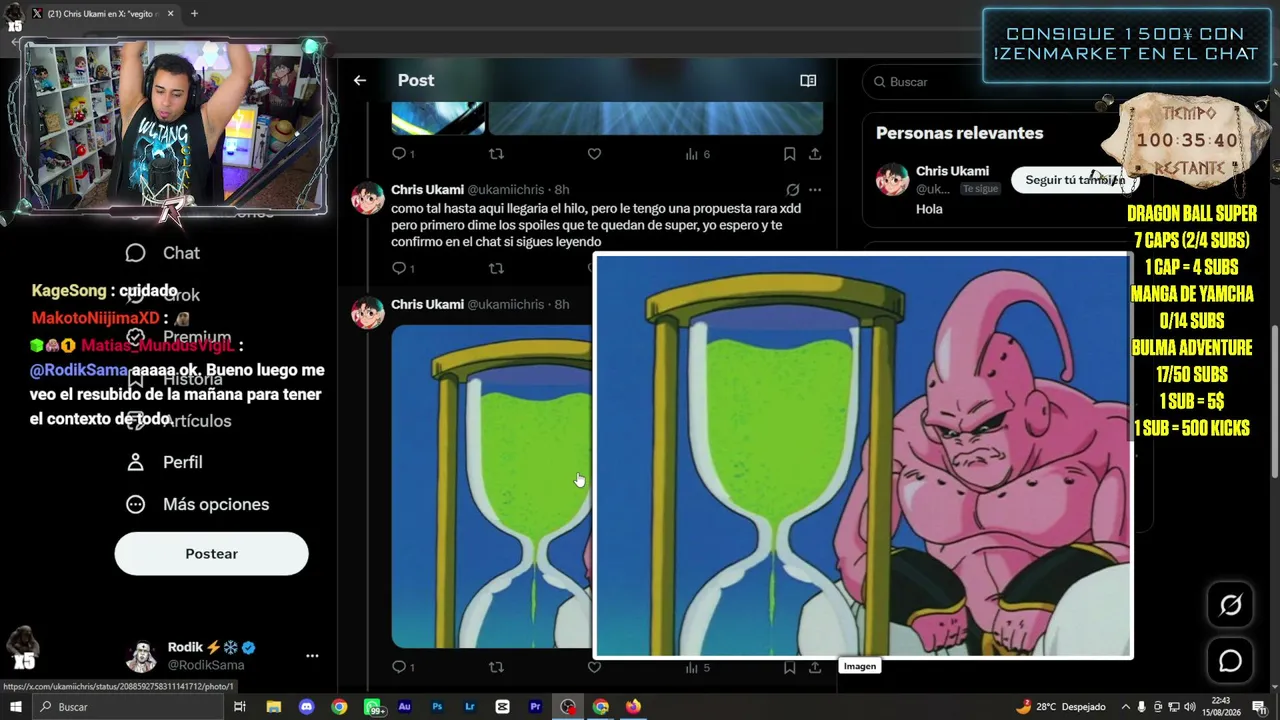Repost the 'como tal hasta aqui' post
Image resolution: width=1280 pixels, height=720 pixels.
(496, 268)
